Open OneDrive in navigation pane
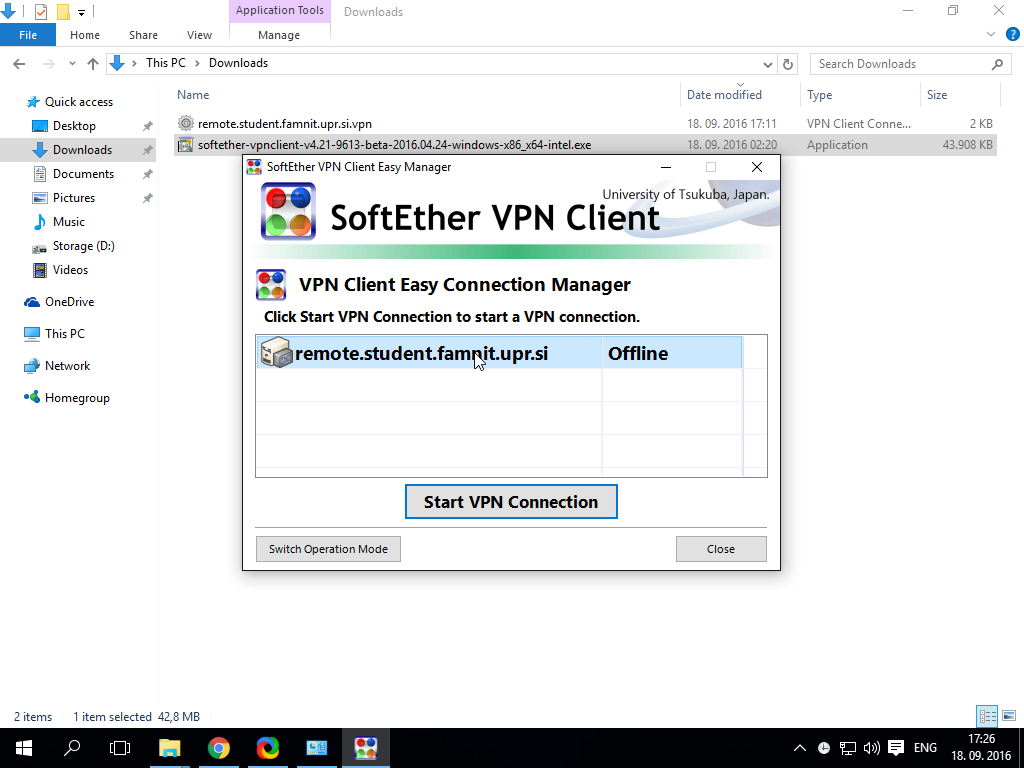 click(x=69, y=302)
